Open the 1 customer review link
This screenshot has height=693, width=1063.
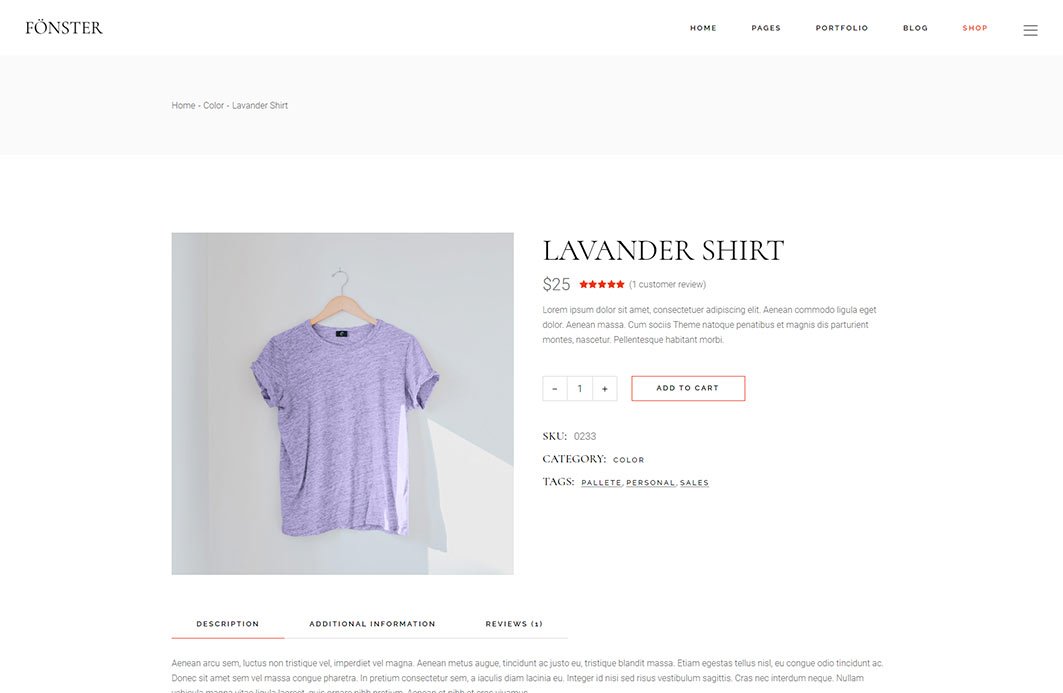pos(667,284)
